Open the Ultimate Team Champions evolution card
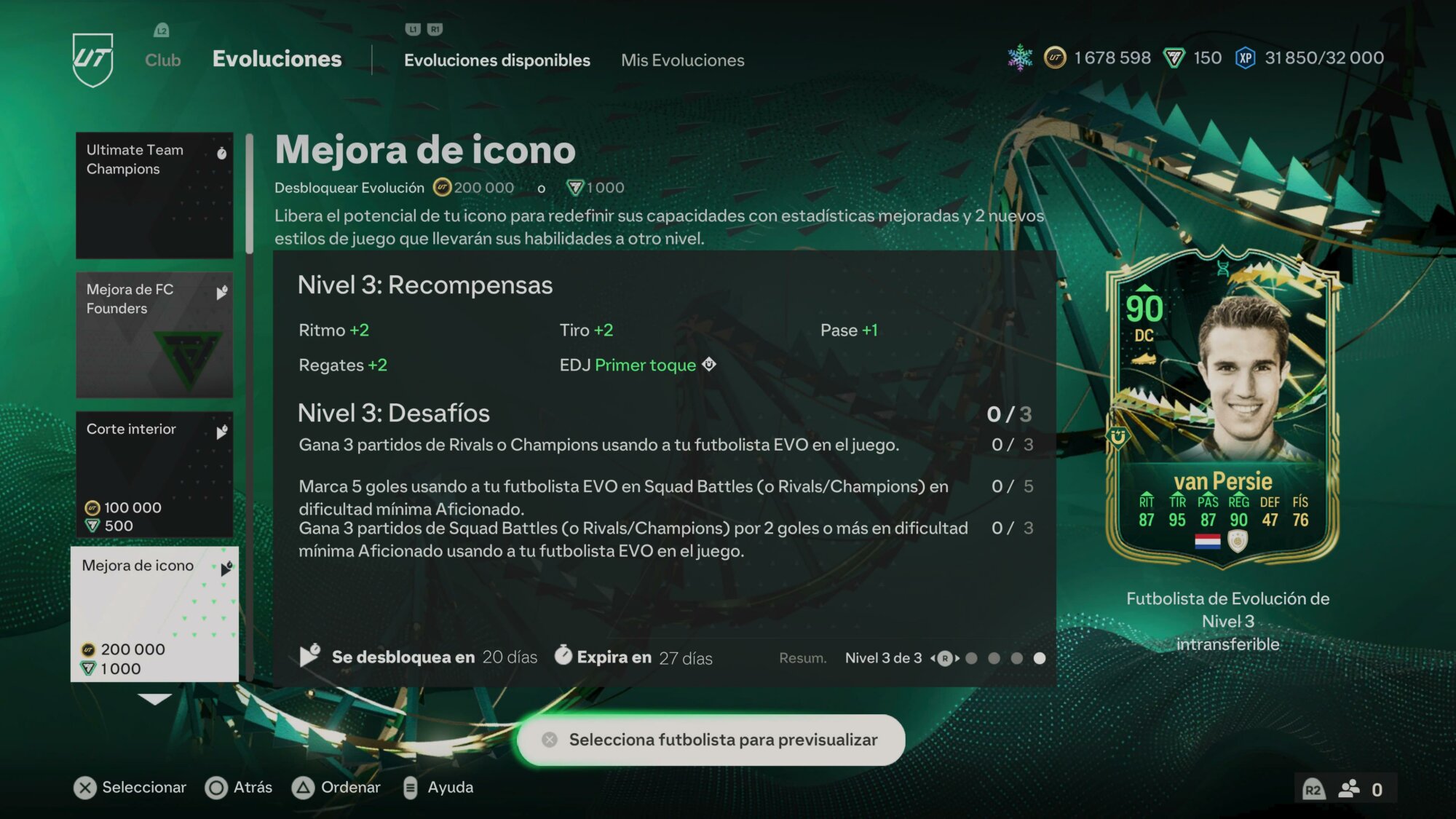This screenshot has height=819, width=1456. pyautogui.click(x=154, y=195)
